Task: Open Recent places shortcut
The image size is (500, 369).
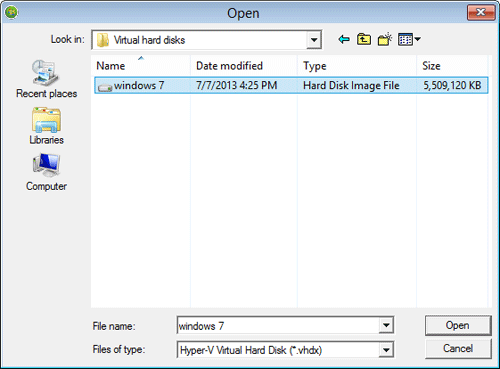Action: [46, 79]
